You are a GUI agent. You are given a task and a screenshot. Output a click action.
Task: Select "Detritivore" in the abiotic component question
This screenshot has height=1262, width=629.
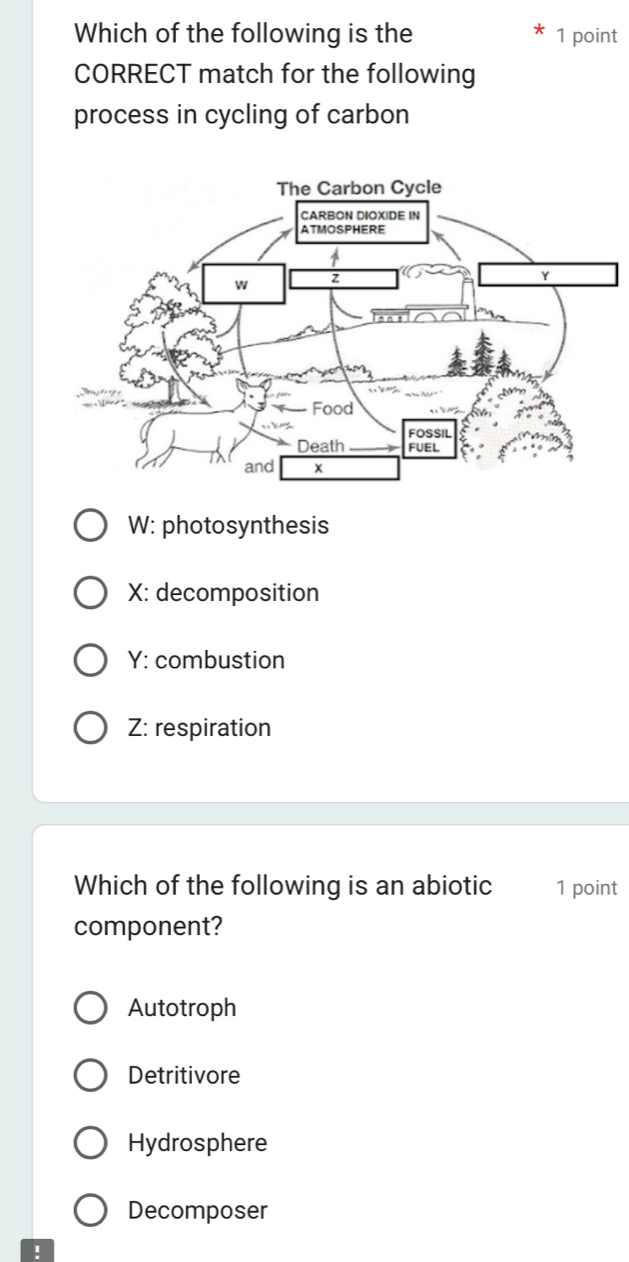[91, 1076]
